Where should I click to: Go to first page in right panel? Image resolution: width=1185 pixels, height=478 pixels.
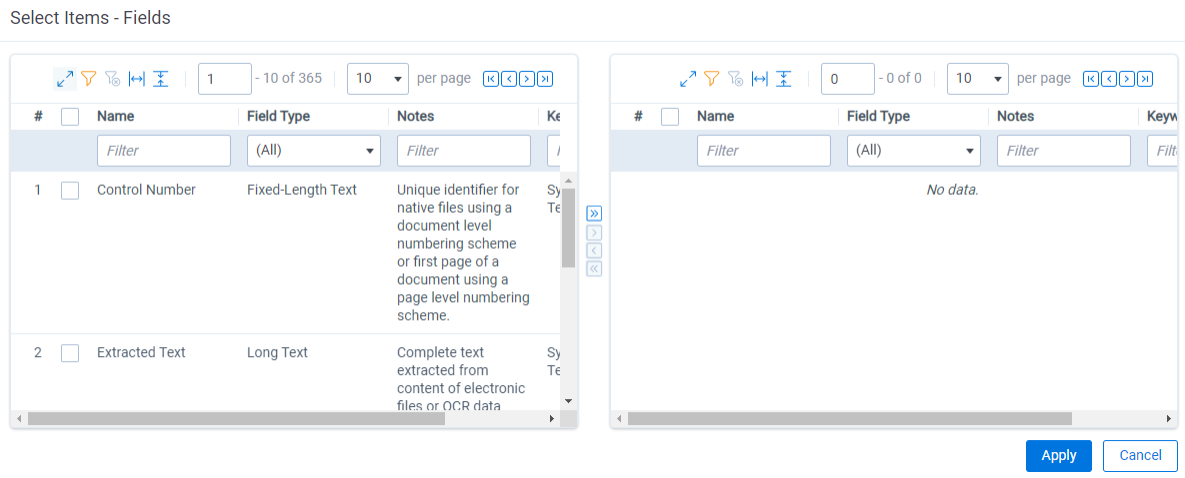point(1091,79)
